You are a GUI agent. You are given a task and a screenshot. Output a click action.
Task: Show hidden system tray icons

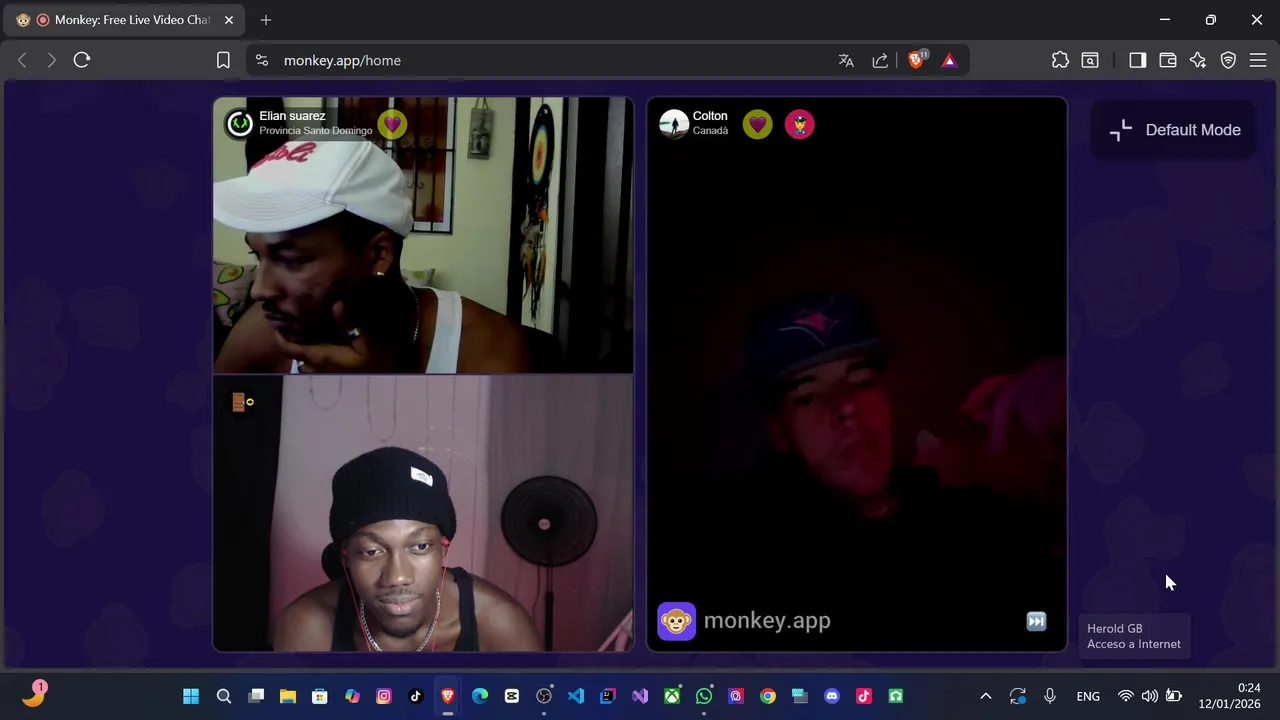click(985, 696)
